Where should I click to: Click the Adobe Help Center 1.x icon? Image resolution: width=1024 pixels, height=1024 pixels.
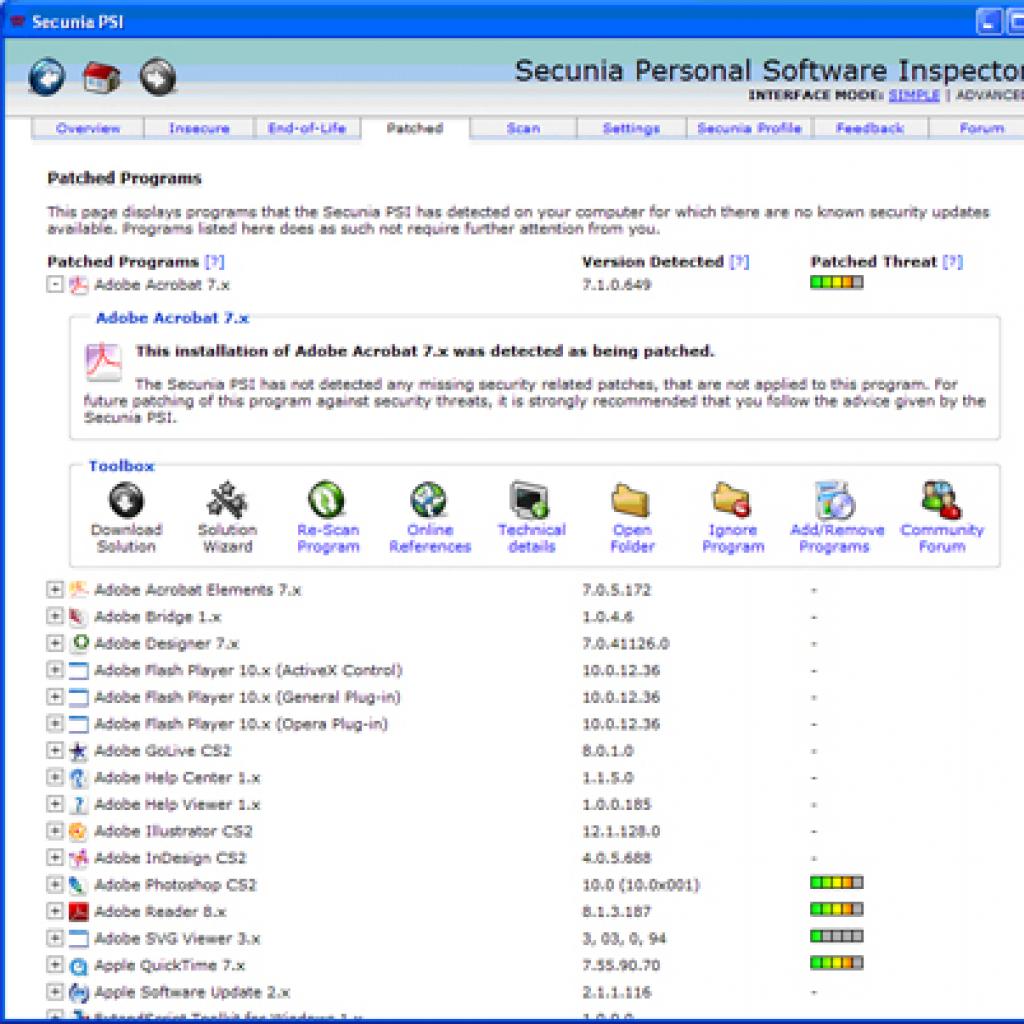point(78,778)
